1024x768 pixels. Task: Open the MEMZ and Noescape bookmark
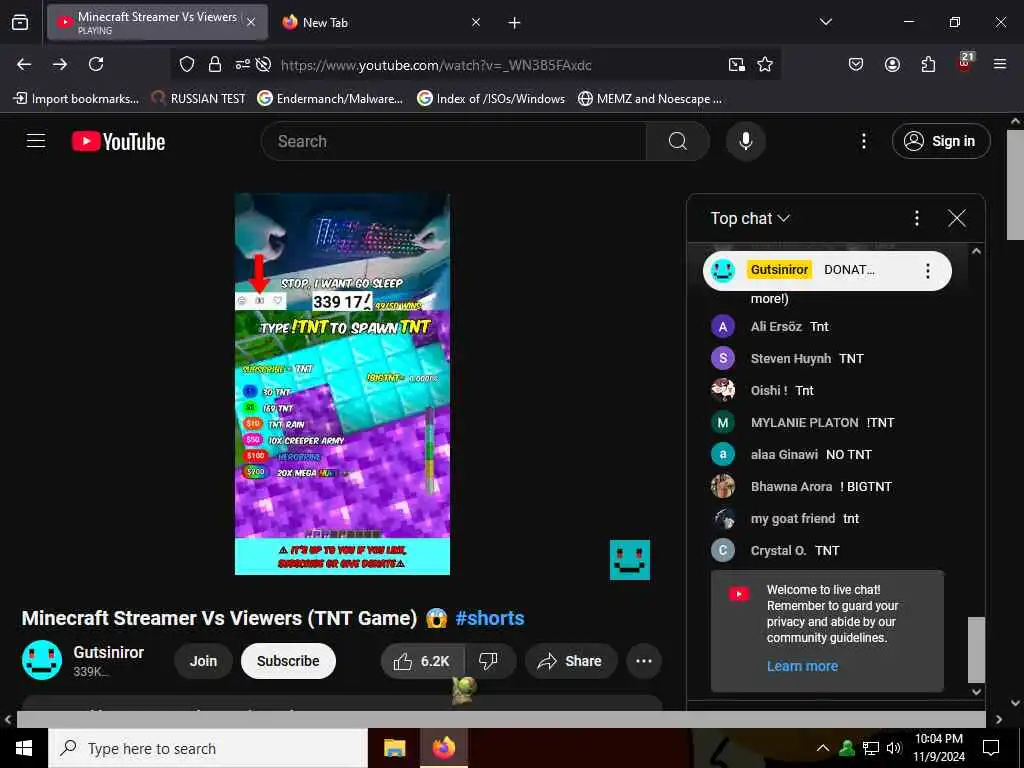[x=650, y=99]
